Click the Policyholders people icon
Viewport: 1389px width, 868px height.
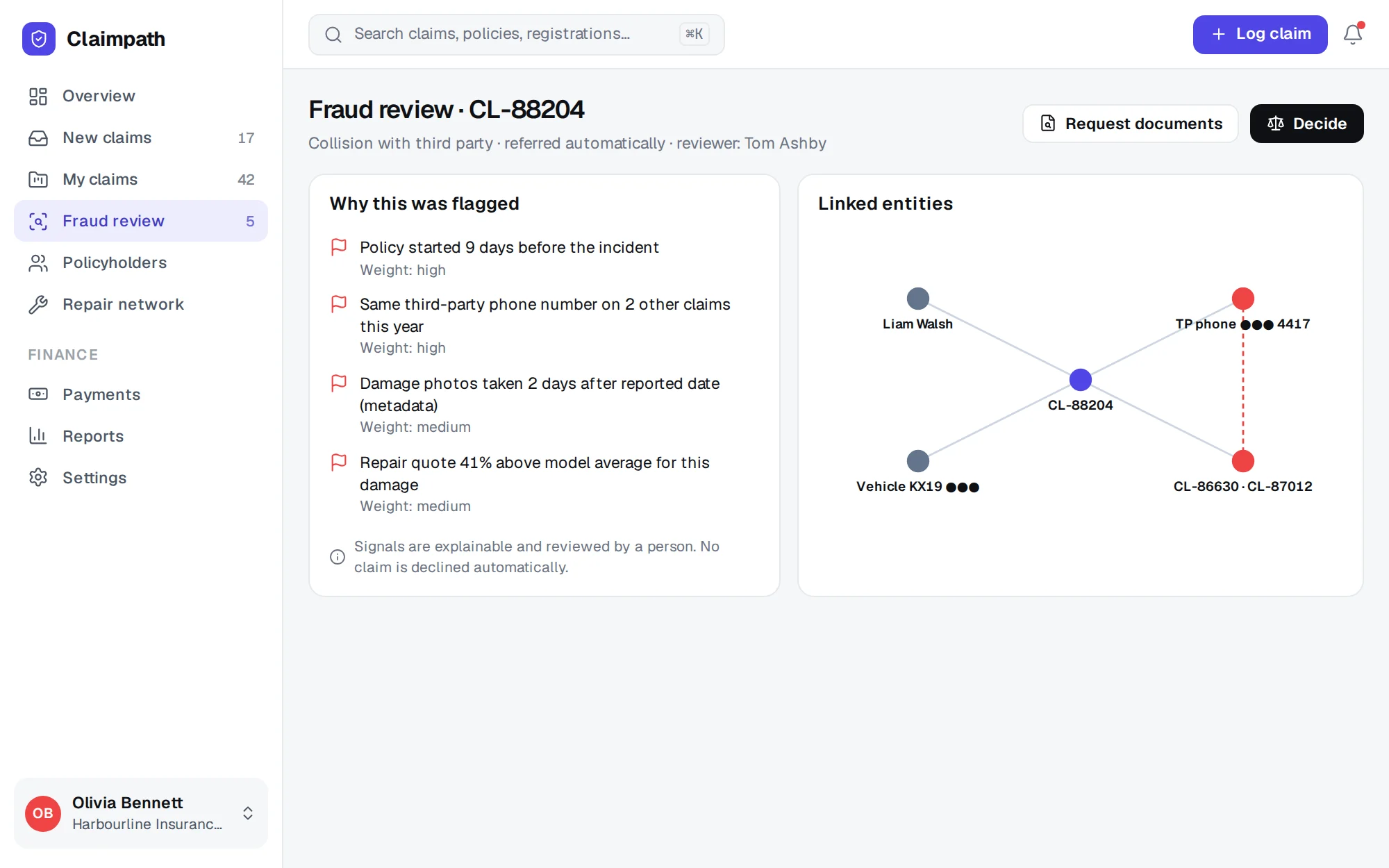[x=38, y=262]
